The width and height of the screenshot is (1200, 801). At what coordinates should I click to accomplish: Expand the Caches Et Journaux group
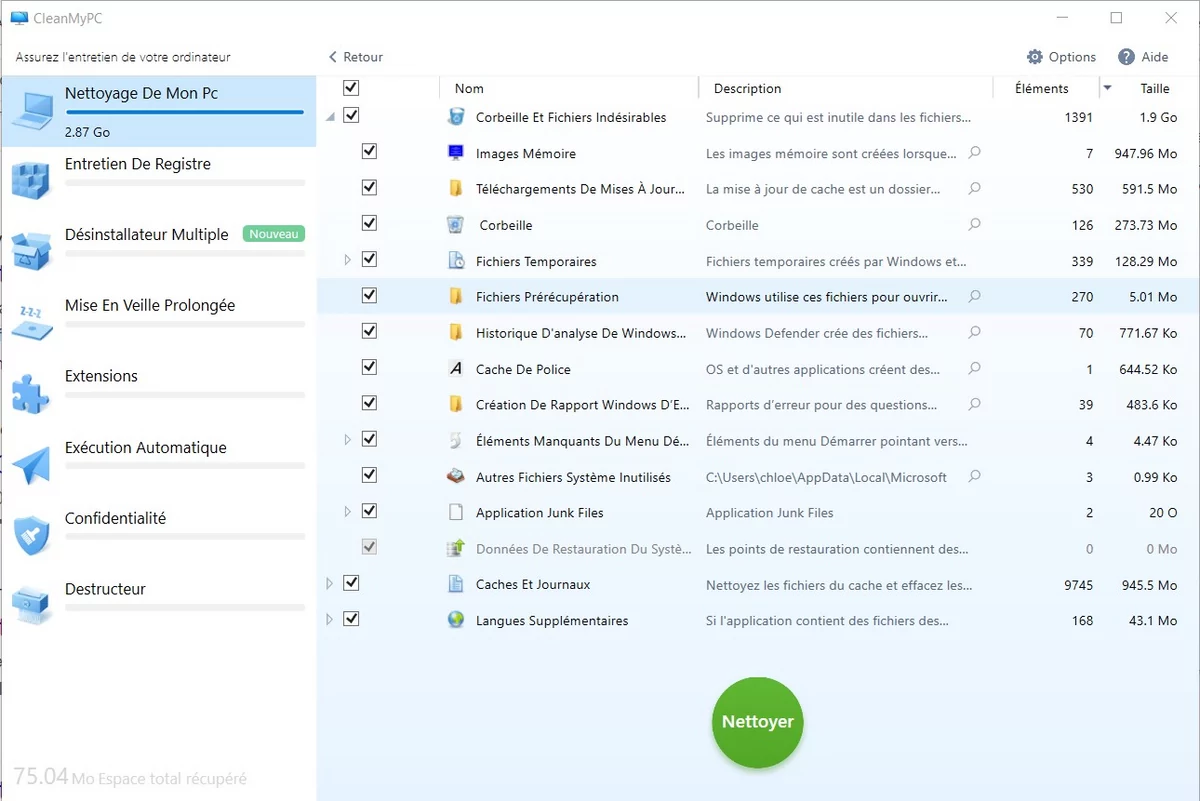330,583
